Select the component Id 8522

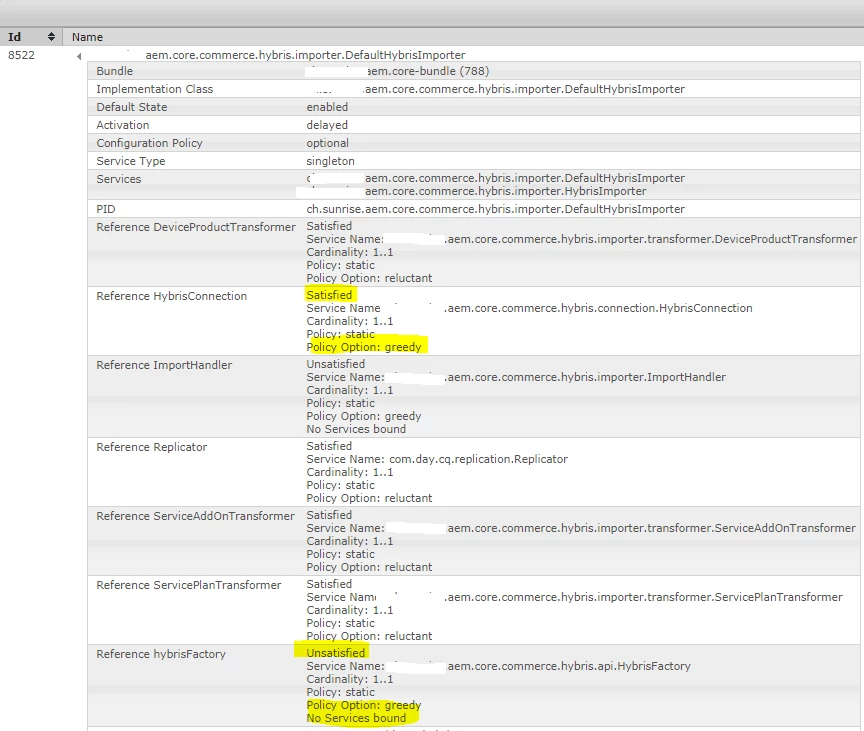coord(21,55)
